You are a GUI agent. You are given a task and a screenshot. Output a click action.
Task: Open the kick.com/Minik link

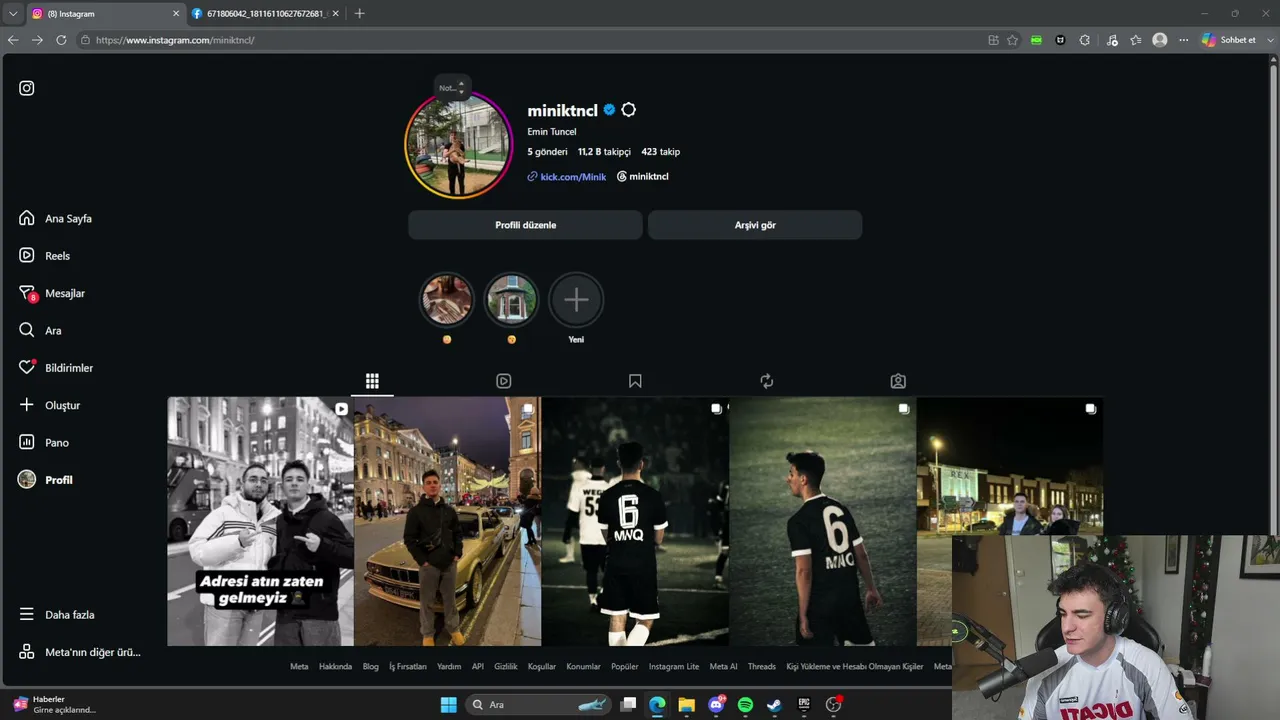(567, 177)
